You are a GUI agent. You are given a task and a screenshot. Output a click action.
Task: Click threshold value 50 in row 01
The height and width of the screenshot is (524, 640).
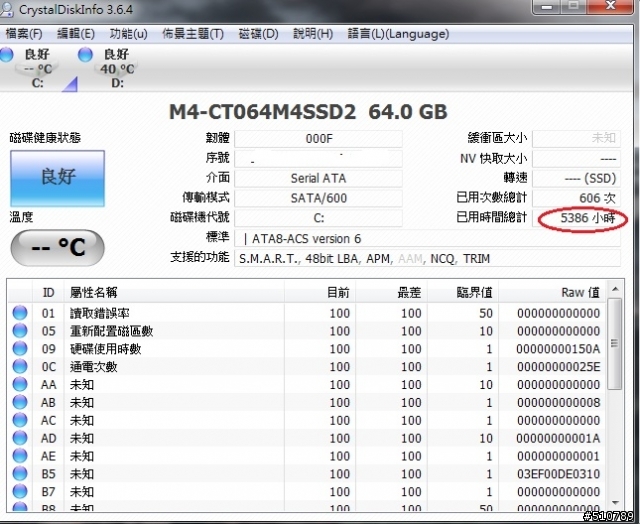[486, 313]
